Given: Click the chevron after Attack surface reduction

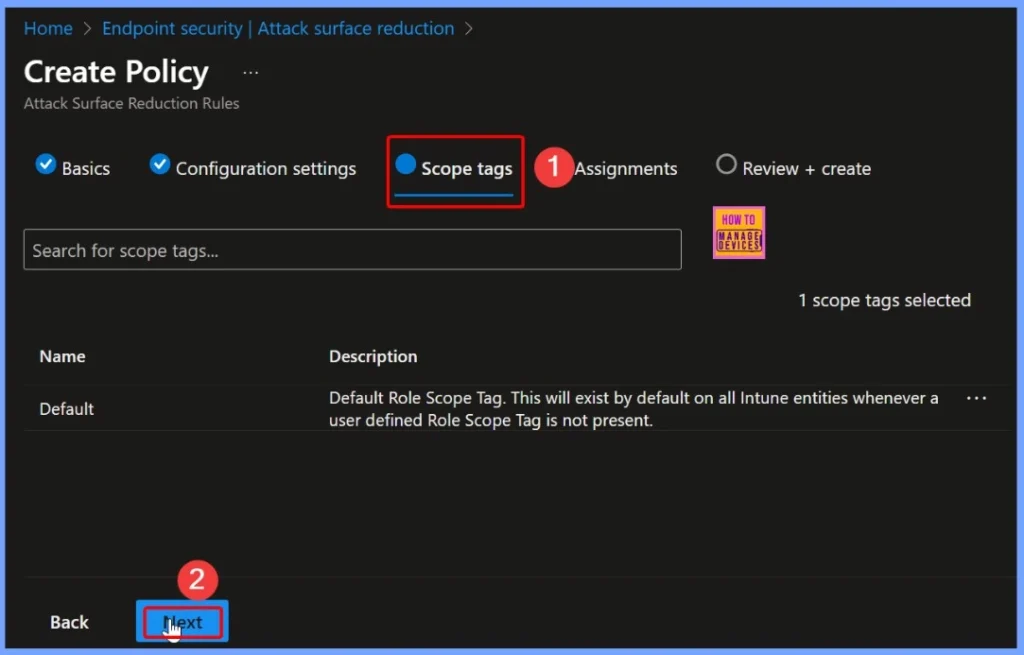Looking at the screenshot, I should [469, 29].
